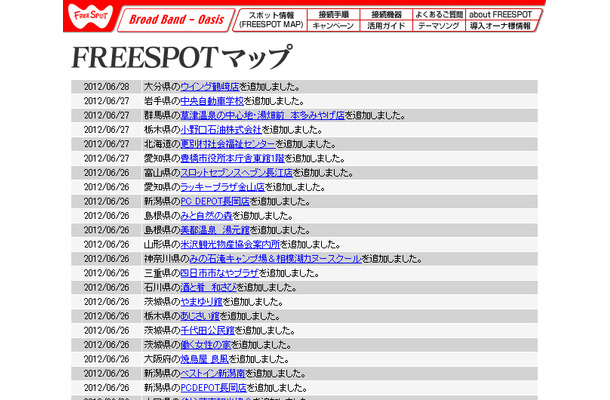Open the みと自然の森 link
This screenshot has height=400, width=610.
(x=206, y=216)
